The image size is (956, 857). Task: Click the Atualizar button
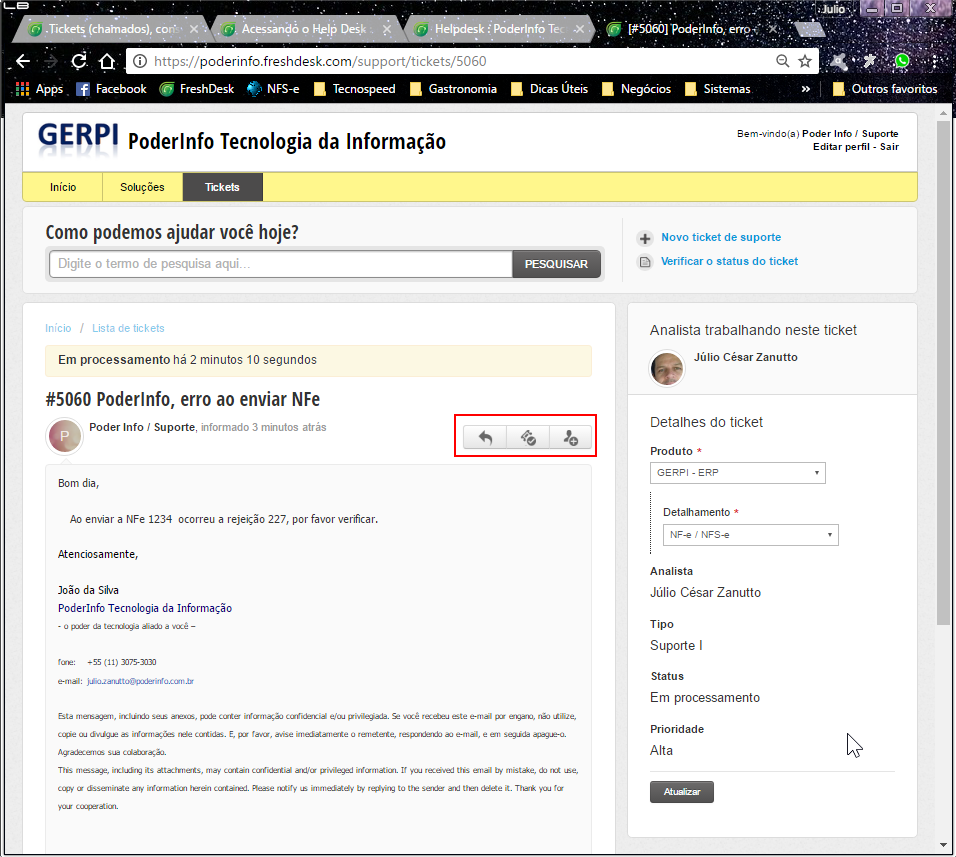click(682, 792)
